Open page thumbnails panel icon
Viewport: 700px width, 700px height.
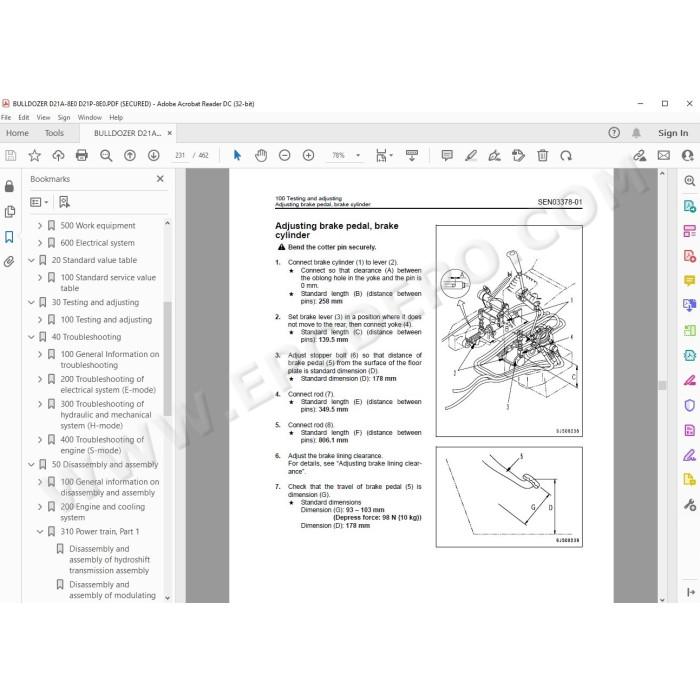point(9,212)
